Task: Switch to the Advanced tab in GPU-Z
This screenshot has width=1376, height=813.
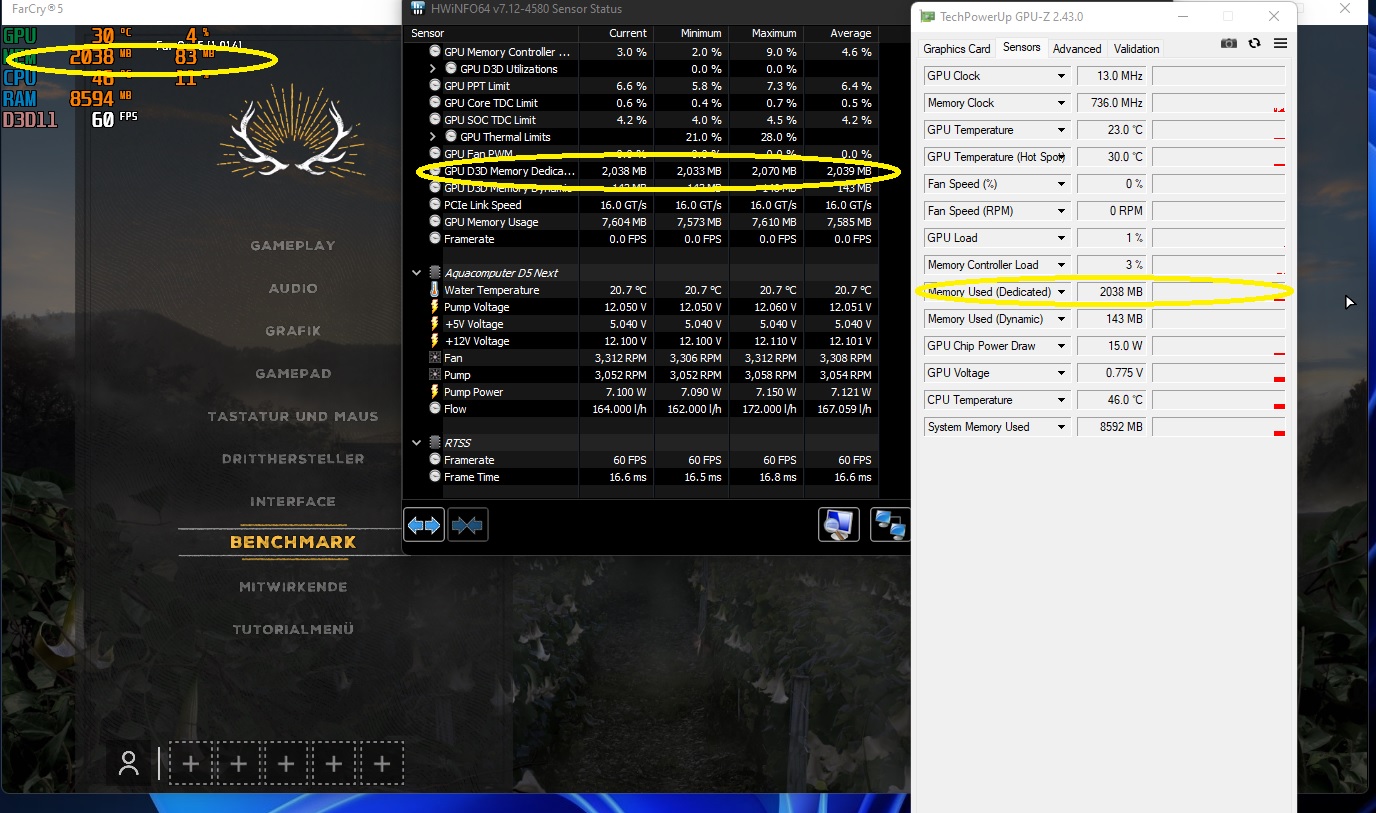Action: point(1077,48)
